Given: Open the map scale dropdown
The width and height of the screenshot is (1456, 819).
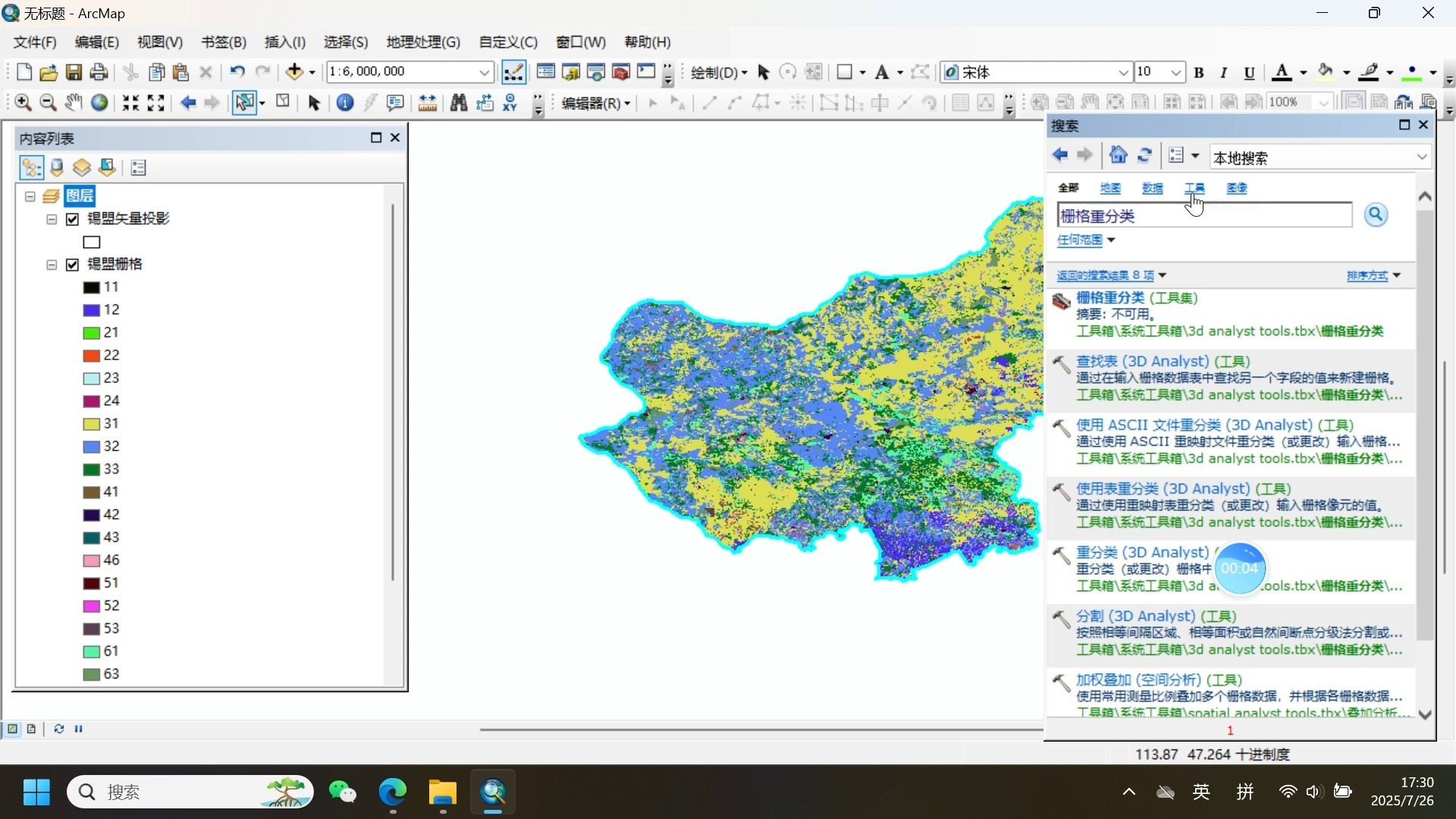Looking at the screenshot, I should pyautogui.click(x=485, y=71).
